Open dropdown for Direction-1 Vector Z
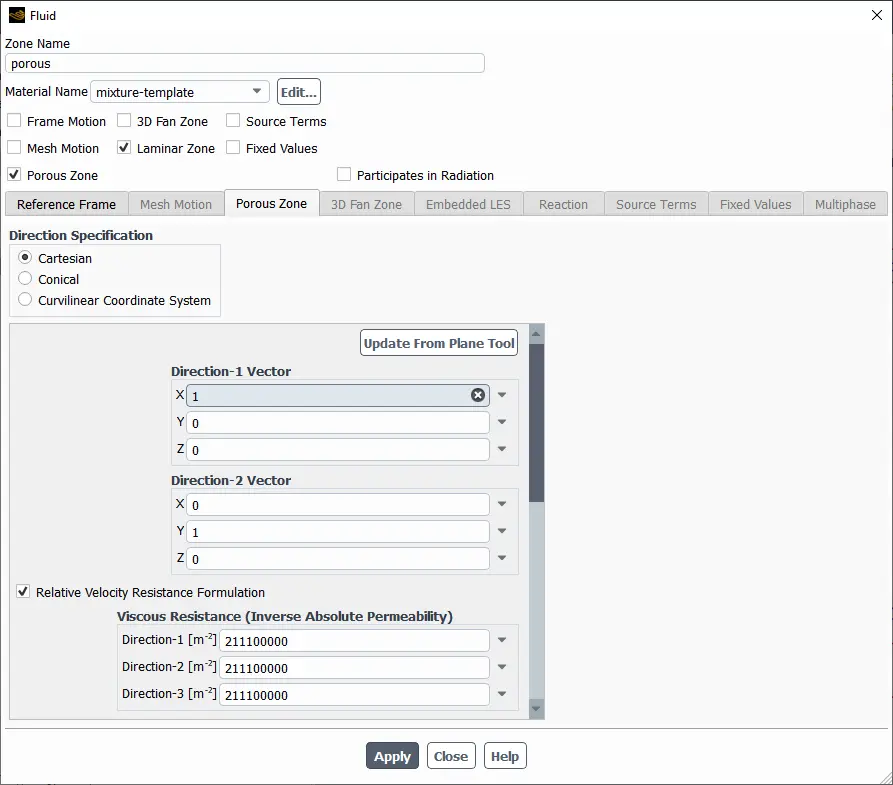893x785 pixels. [502, 449]
